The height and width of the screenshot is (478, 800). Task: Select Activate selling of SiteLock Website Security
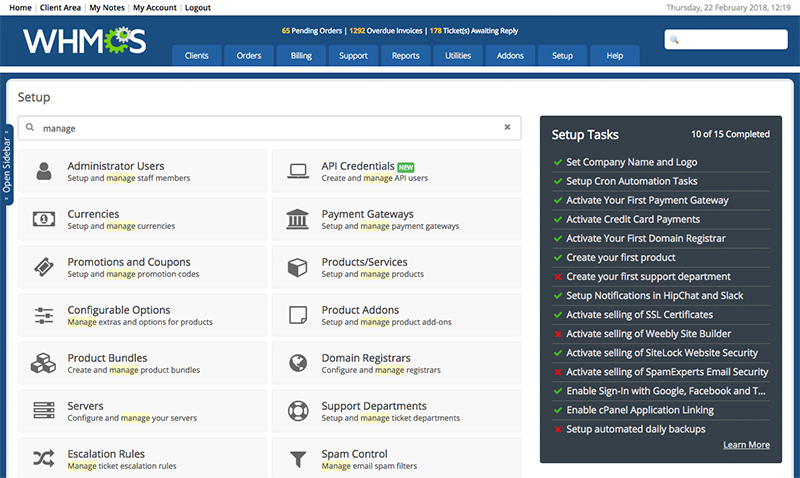(662, 353)
